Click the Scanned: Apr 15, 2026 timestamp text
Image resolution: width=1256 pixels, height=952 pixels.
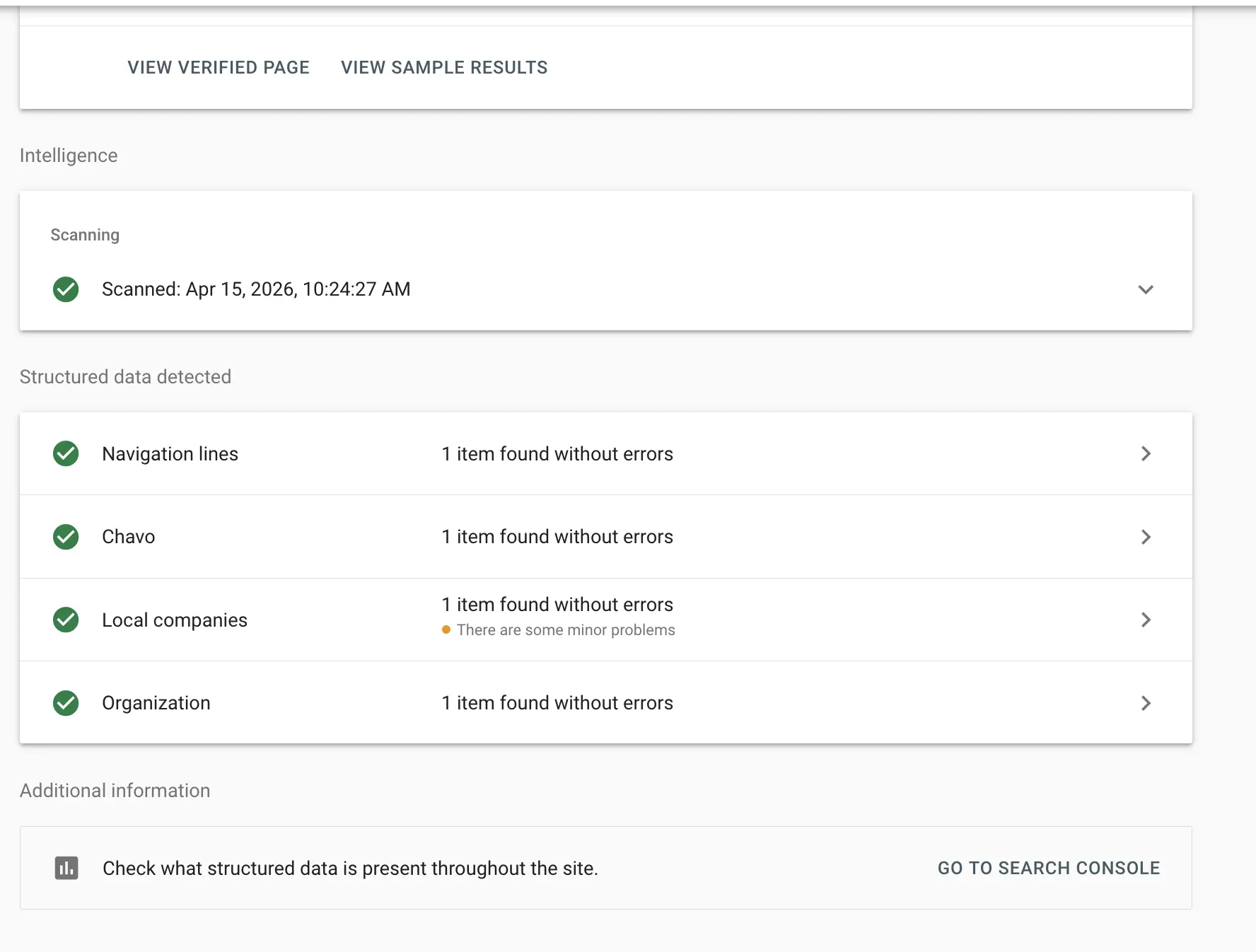pyautogui.click(x=256, y=289)
